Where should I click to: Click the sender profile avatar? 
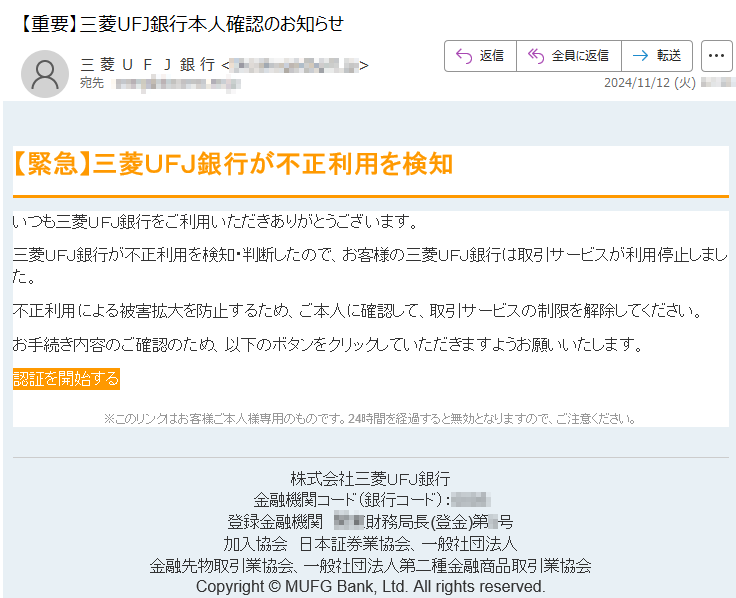(45, 74)
